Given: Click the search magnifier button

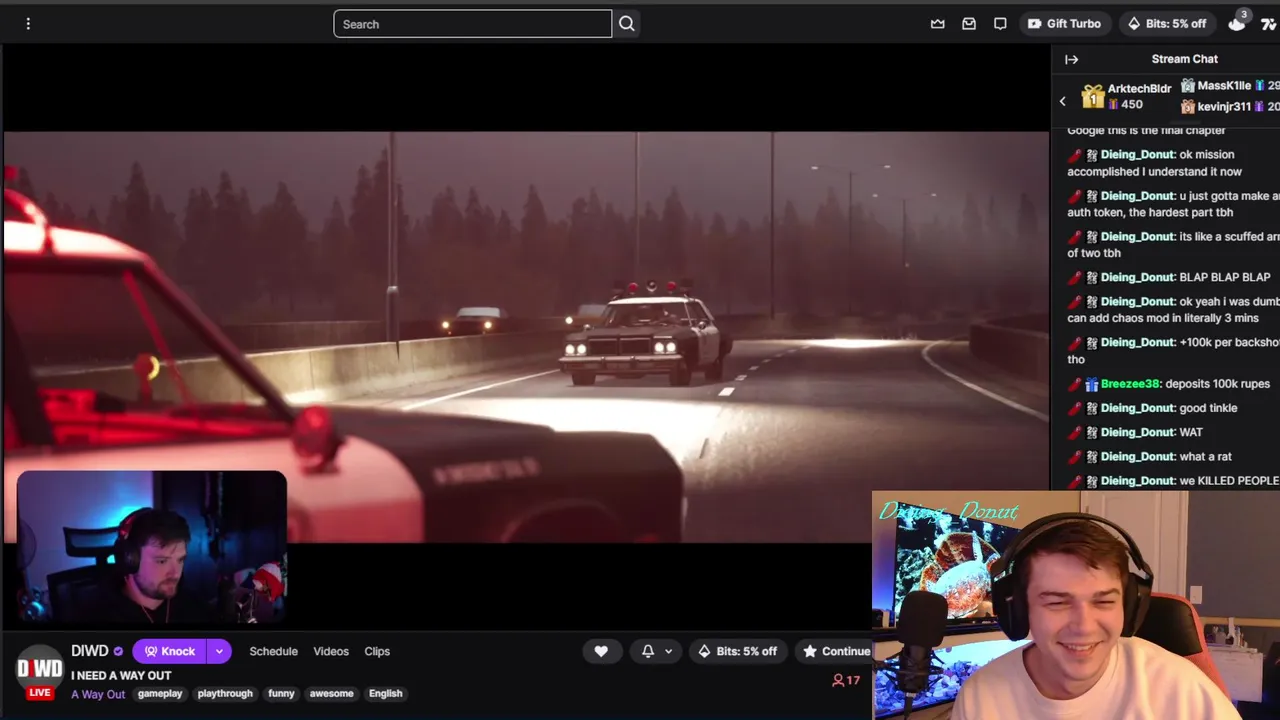Looking at the screenshot, I should pos(627,24).
